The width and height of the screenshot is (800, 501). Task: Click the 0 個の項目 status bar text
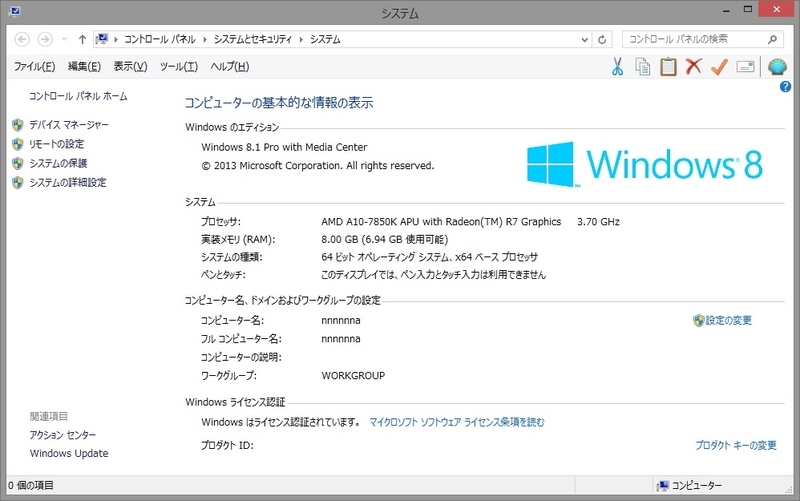[x=31, y=486]
